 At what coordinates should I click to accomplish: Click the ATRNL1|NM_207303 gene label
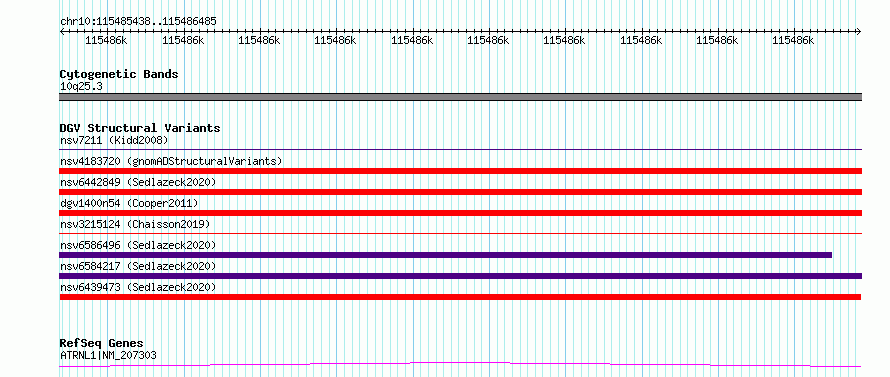pos(108,355)
